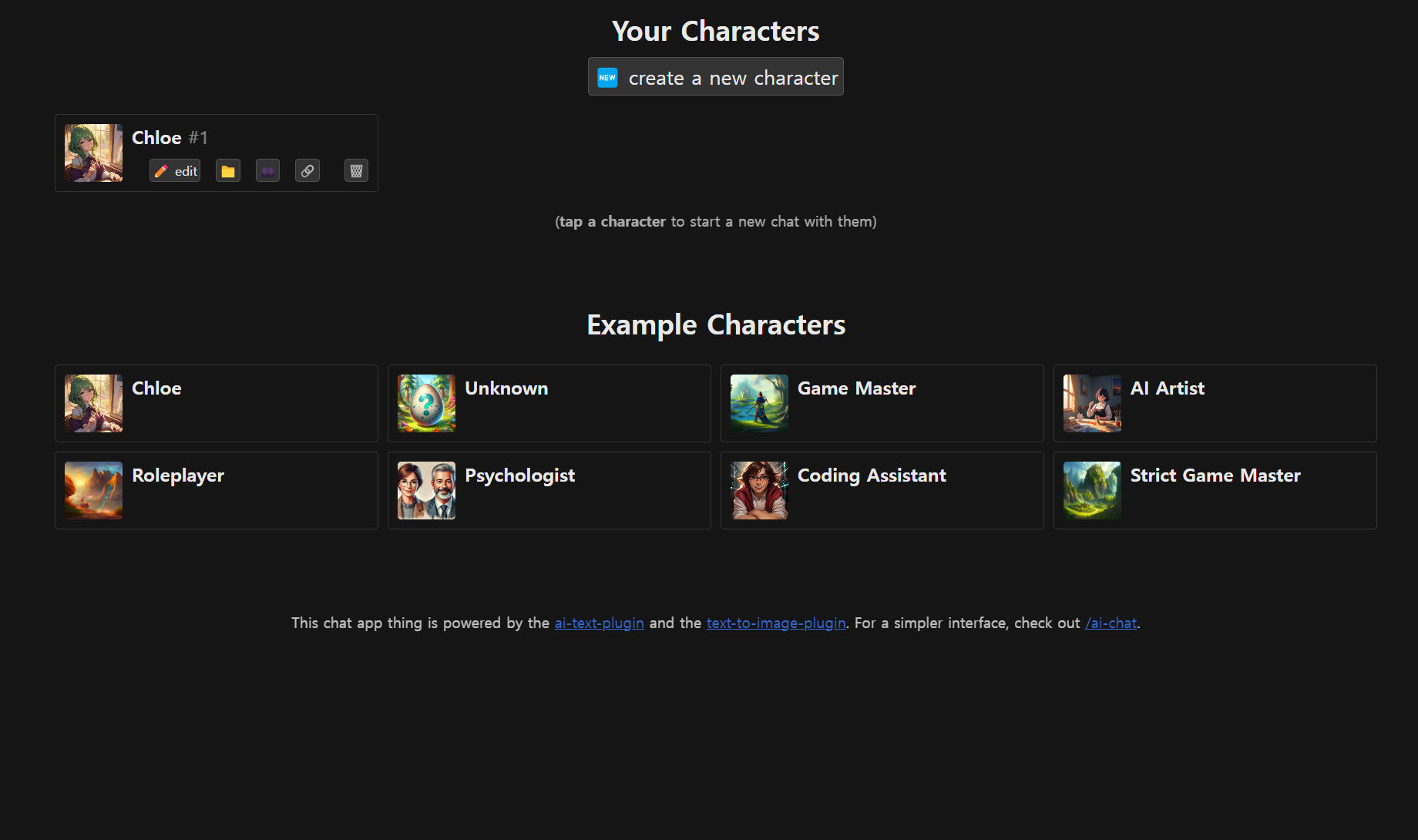
Task: Choose the AI Artist example character
Action: pos(1215,403)
